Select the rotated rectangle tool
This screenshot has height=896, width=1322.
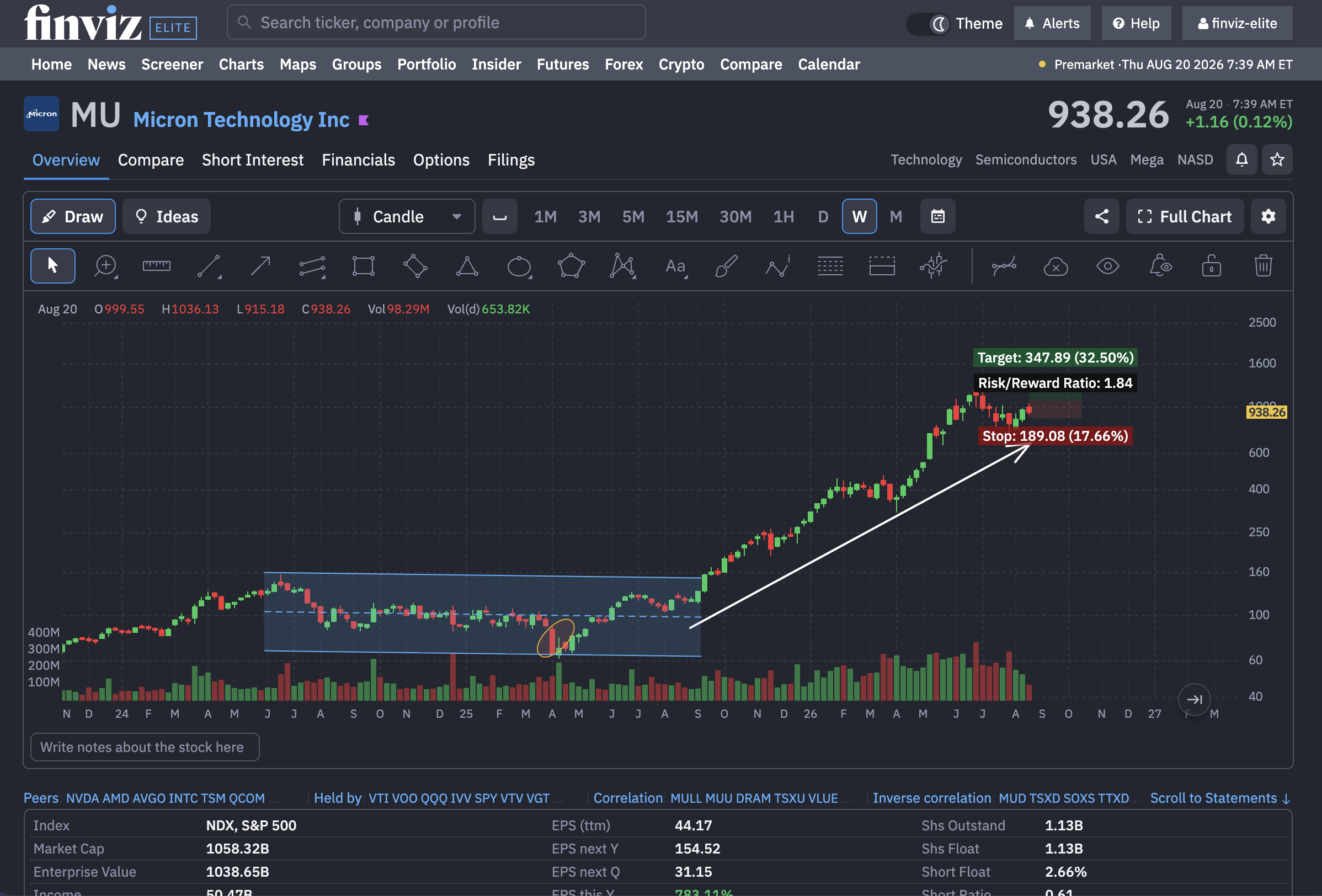click(415, 266)
